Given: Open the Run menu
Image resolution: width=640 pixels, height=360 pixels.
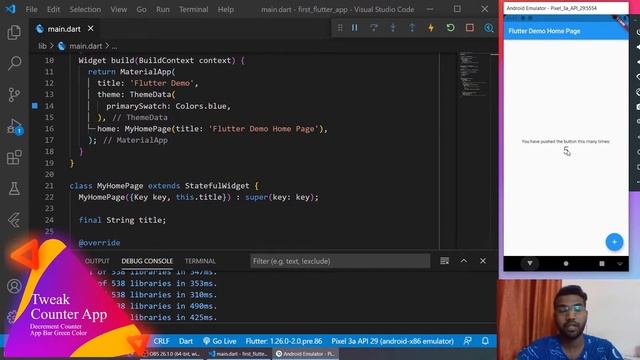Looking at the screenshot, I should pos(162,9).
